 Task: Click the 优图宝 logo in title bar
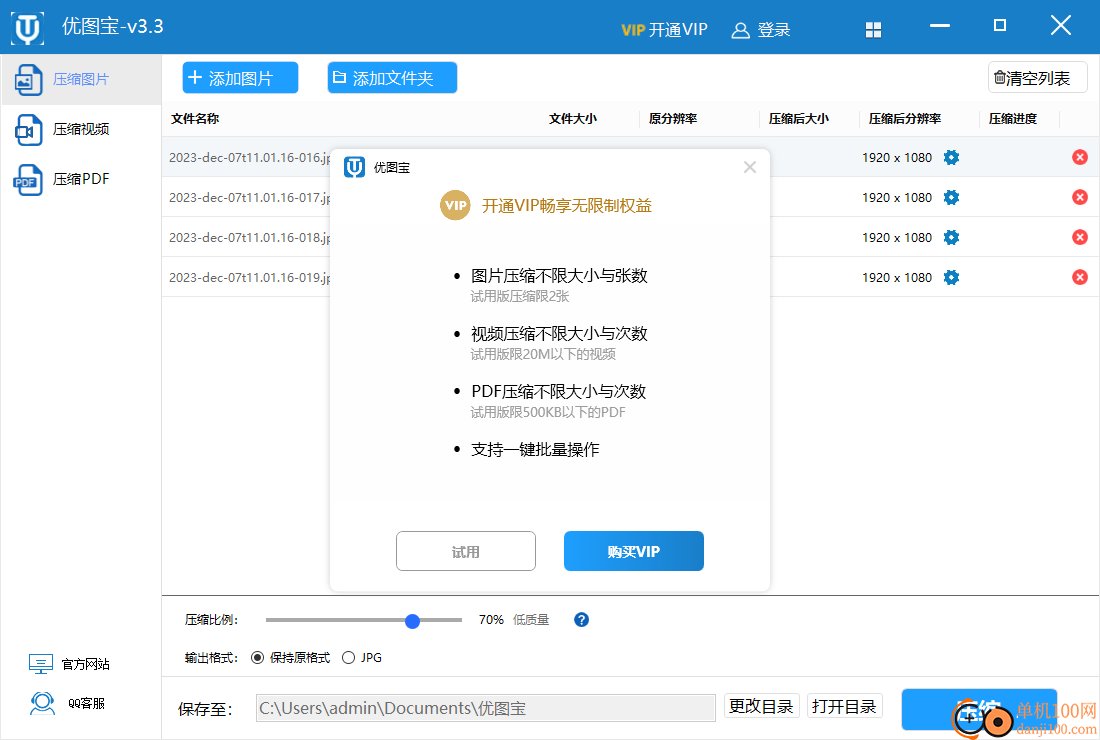[x=27, y=28]
